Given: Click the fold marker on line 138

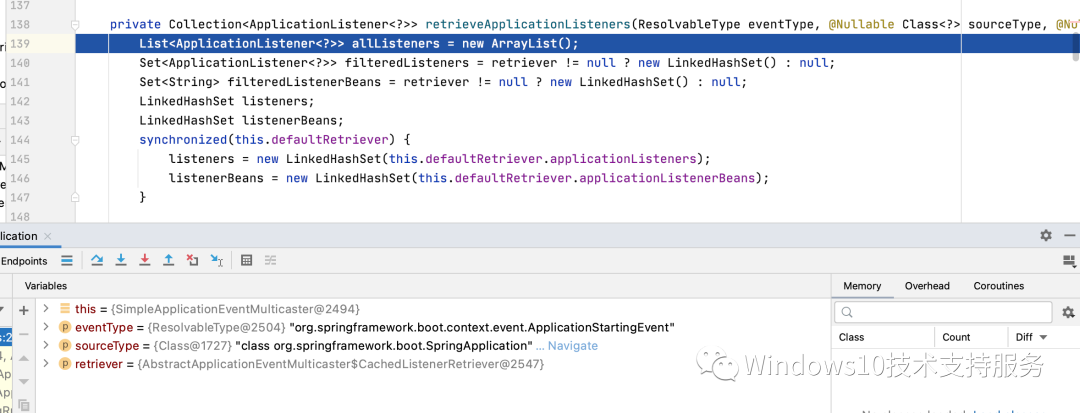Looking at the screenshot, I should coord(74,25).
